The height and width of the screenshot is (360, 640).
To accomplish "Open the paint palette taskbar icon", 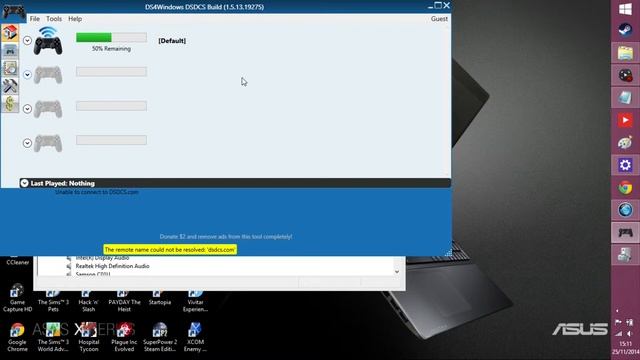I will point(625,143).
